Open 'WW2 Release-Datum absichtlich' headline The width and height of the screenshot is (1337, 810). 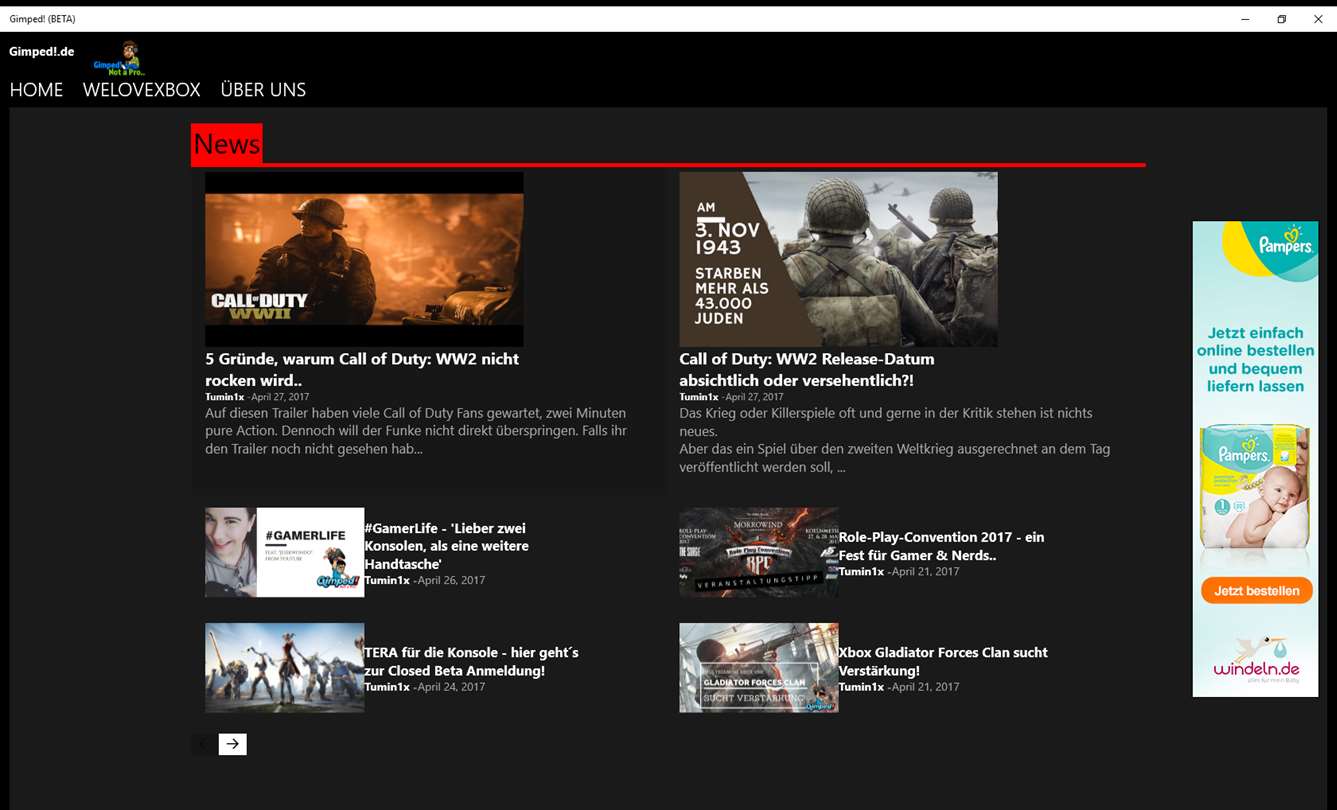tap(807, 369)
